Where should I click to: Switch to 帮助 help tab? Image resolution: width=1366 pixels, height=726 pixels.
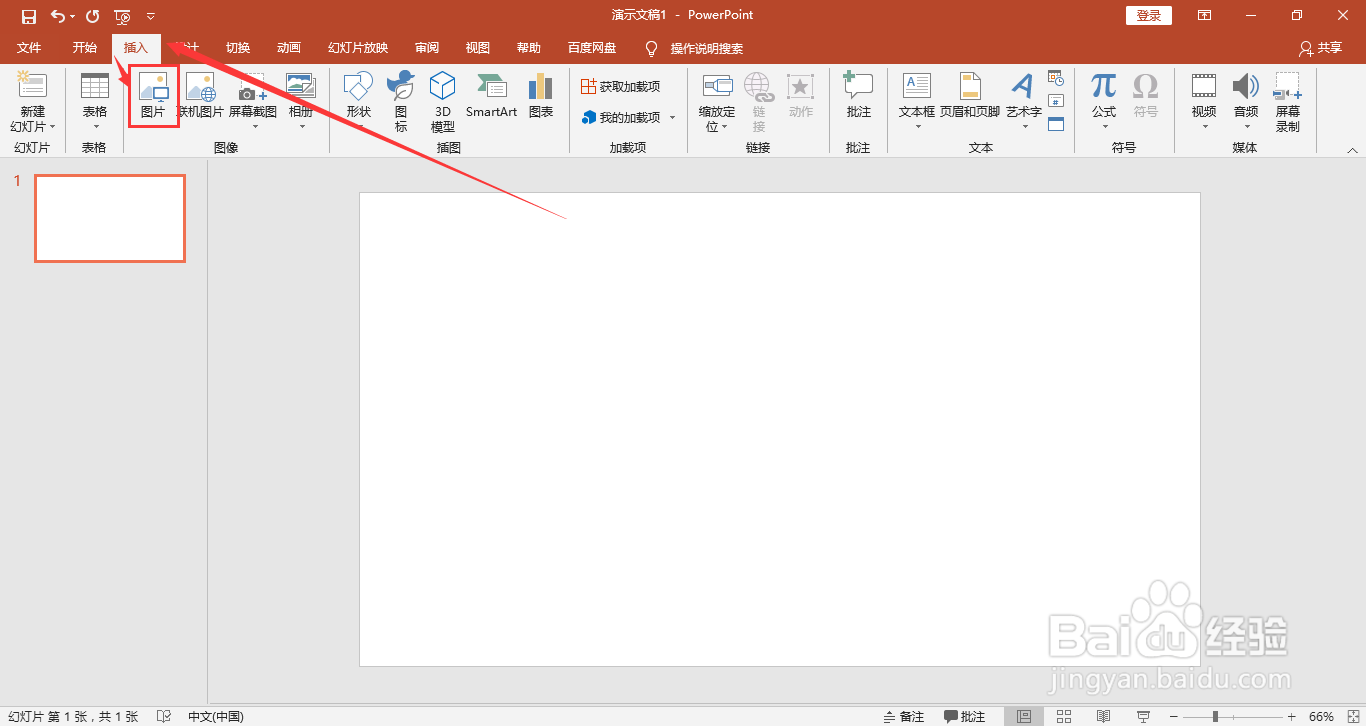click(529, 48)
